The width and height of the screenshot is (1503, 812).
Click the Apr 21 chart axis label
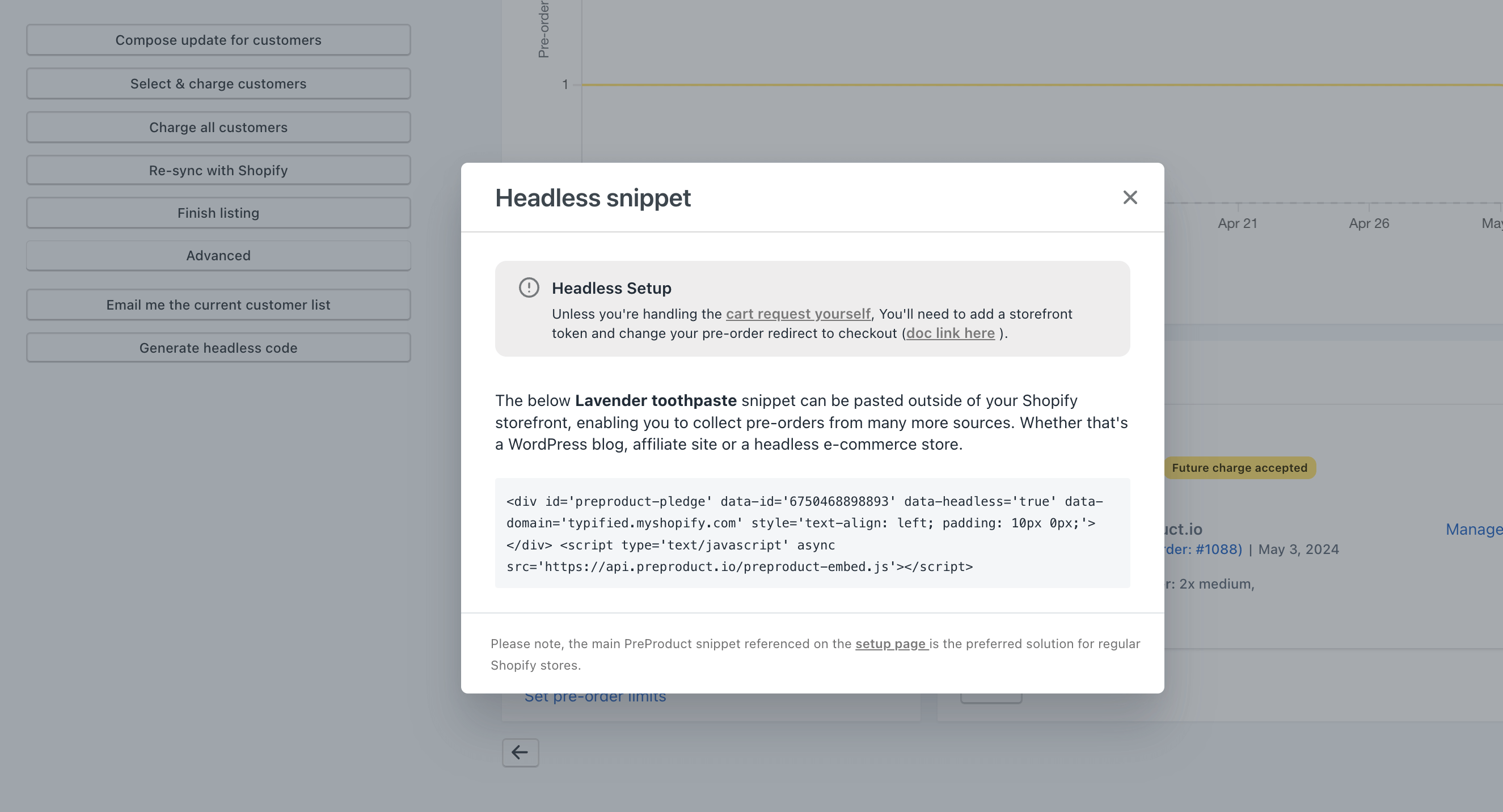(x=1237, y=223)
